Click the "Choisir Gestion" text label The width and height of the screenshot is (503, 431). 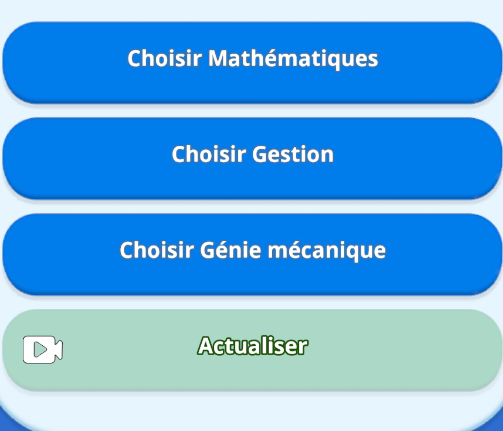253,154
